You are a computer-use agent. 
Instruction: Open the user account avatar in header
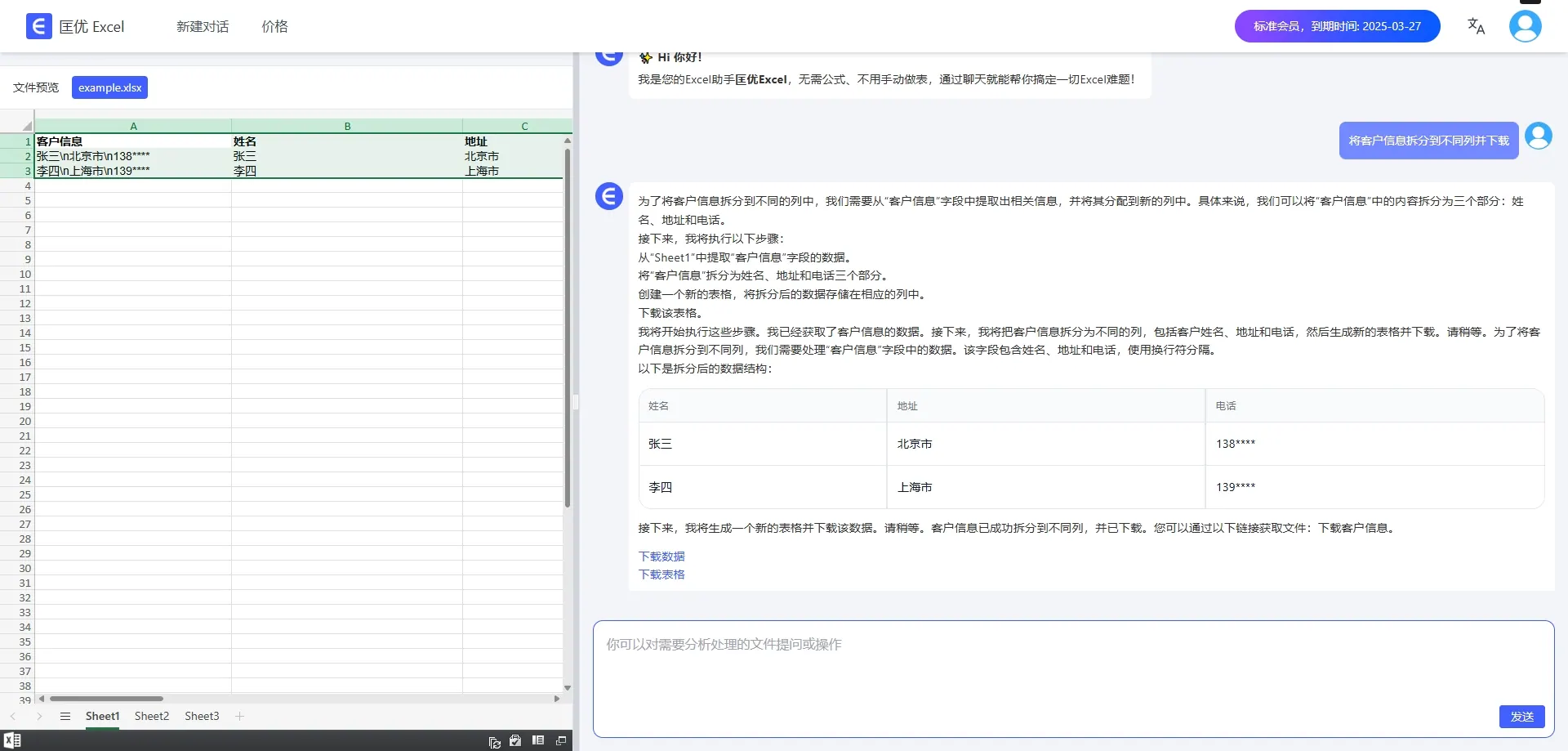click(1525, 26)
